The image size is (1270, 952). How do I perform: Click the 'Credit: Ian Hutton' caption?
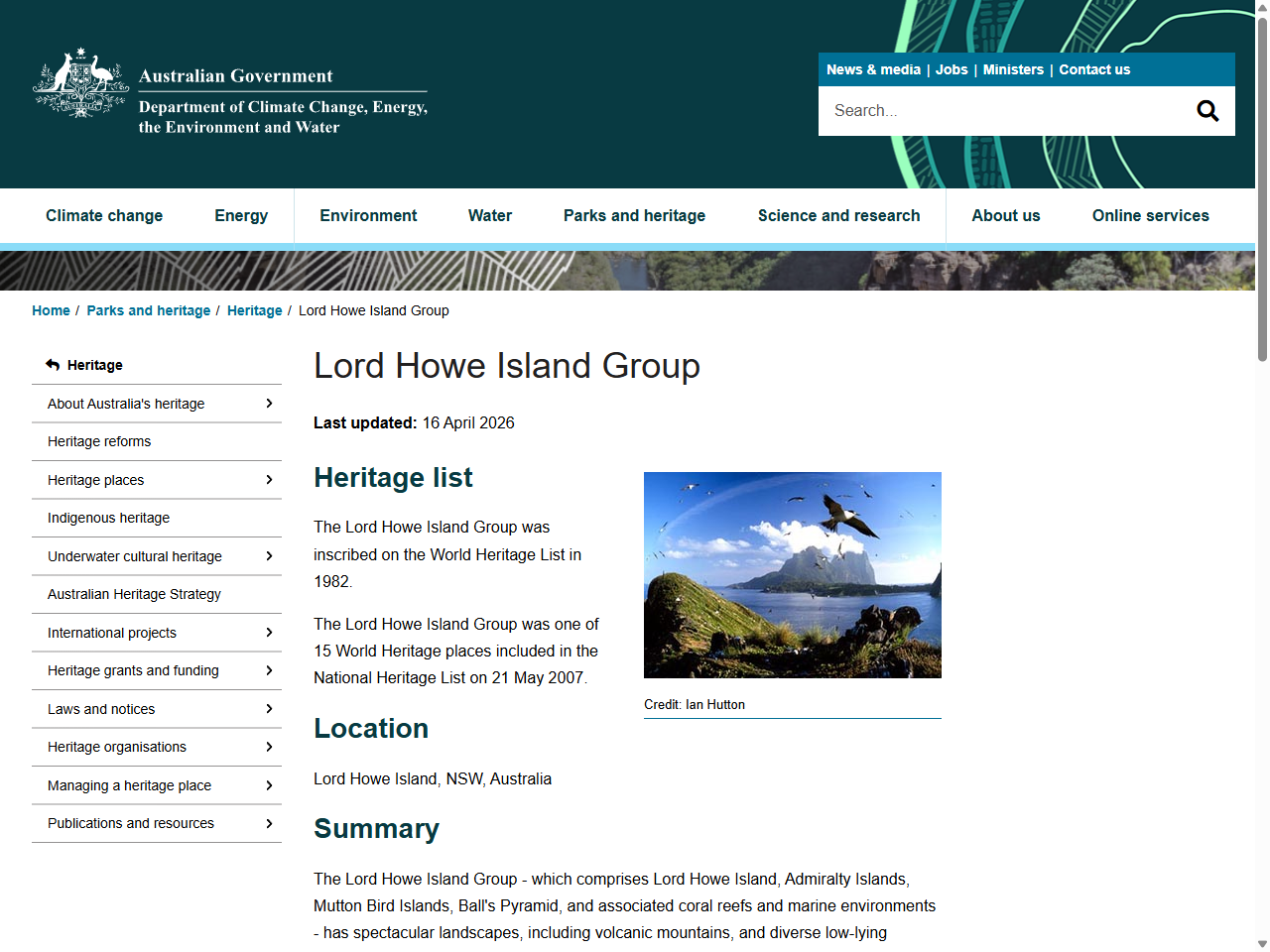pyautogui.click(x=695, y=704)
